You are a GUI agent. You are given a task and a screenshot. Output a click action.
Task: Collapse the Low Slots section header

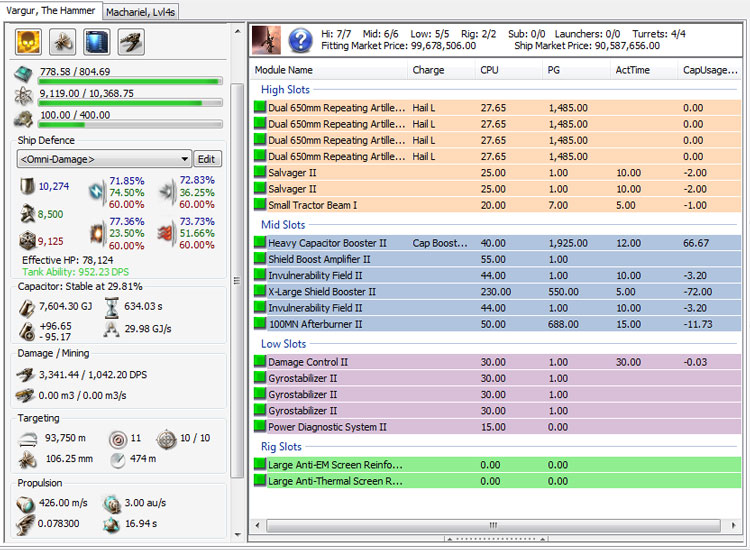click(x=283, y=344)
